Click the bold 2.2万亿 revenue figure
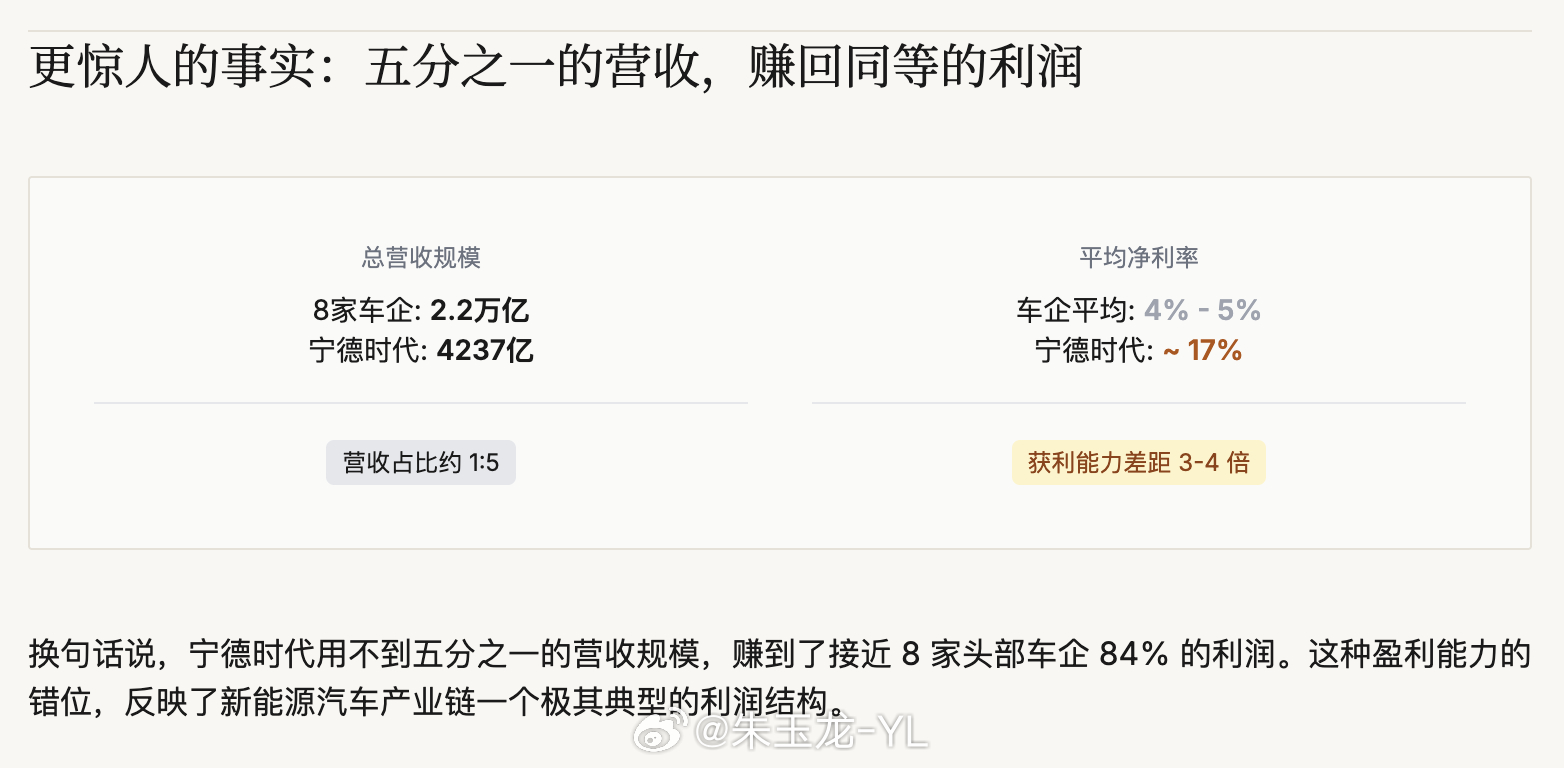The image size is (1564, 768). (479, 310)
